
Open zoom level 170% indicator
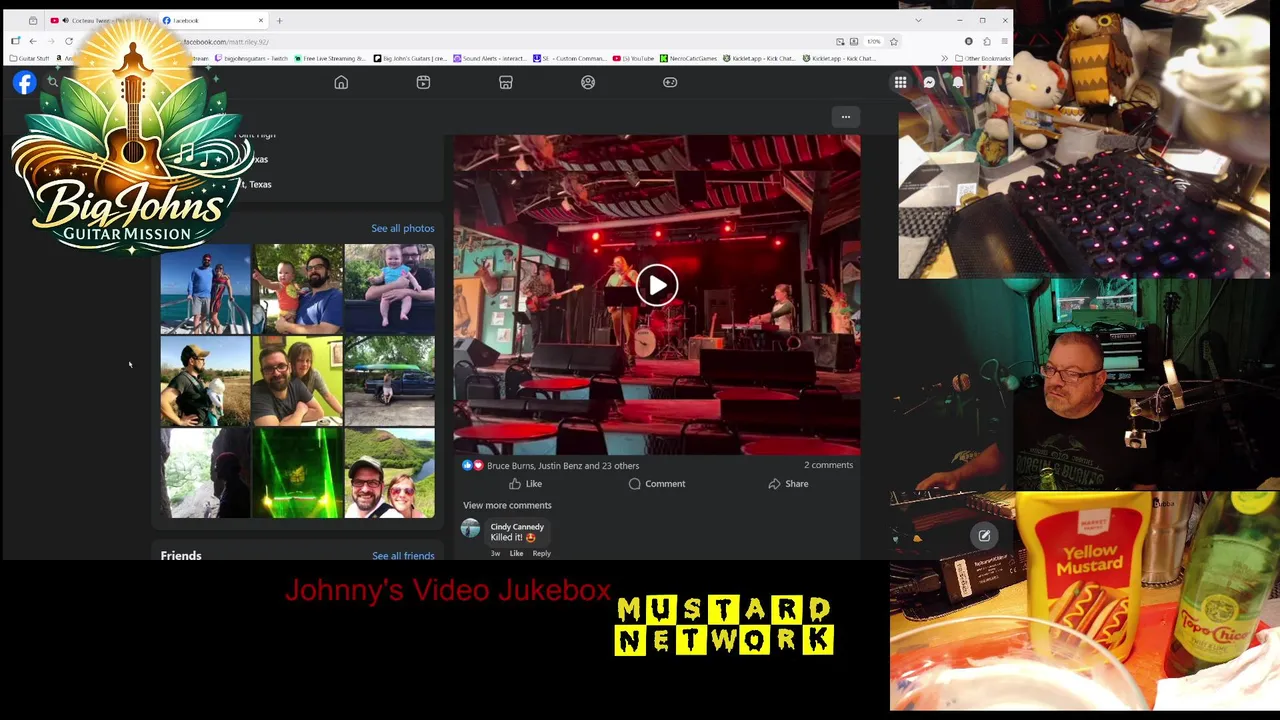tap(874, 41)
